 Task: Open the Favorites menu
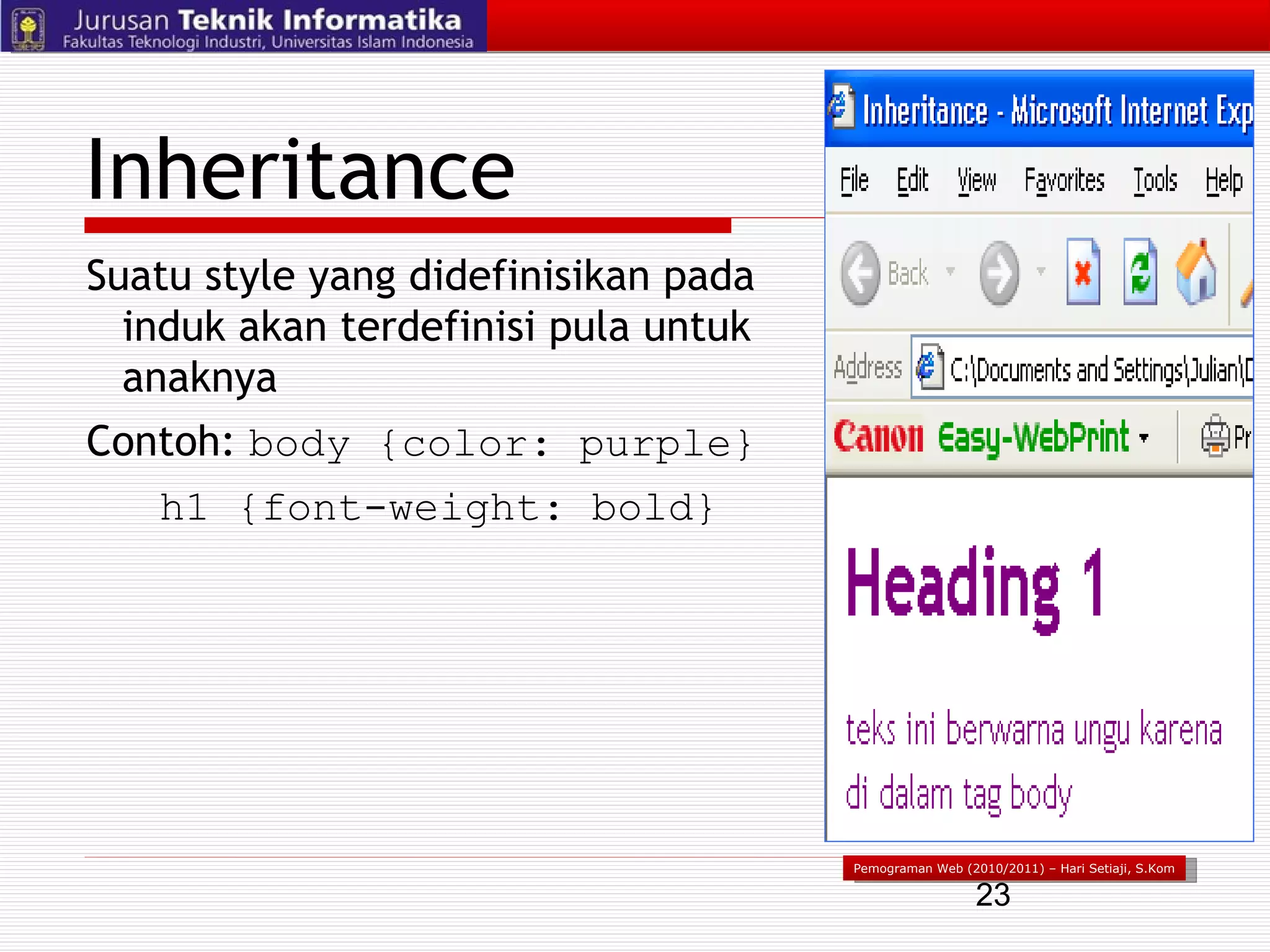click(x=1064, y=181)
